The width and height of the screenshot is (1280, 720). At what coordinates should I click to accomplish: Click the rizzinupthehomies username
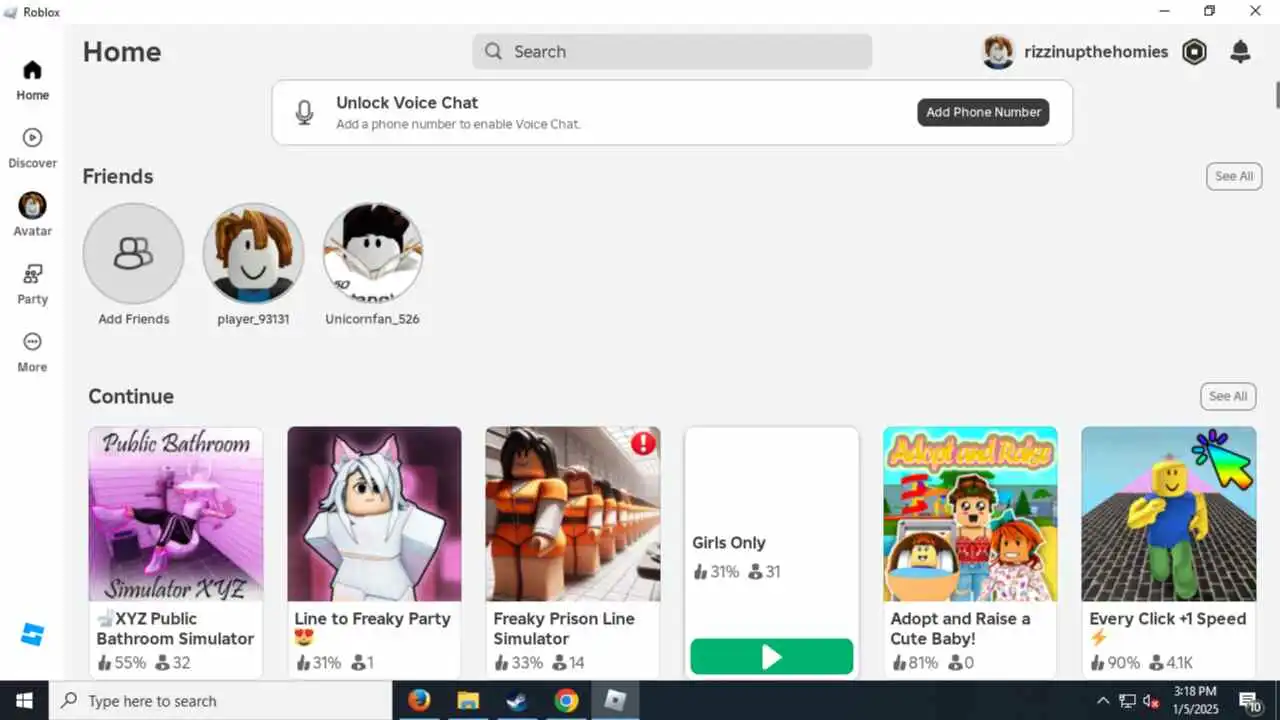[1096, 52]
